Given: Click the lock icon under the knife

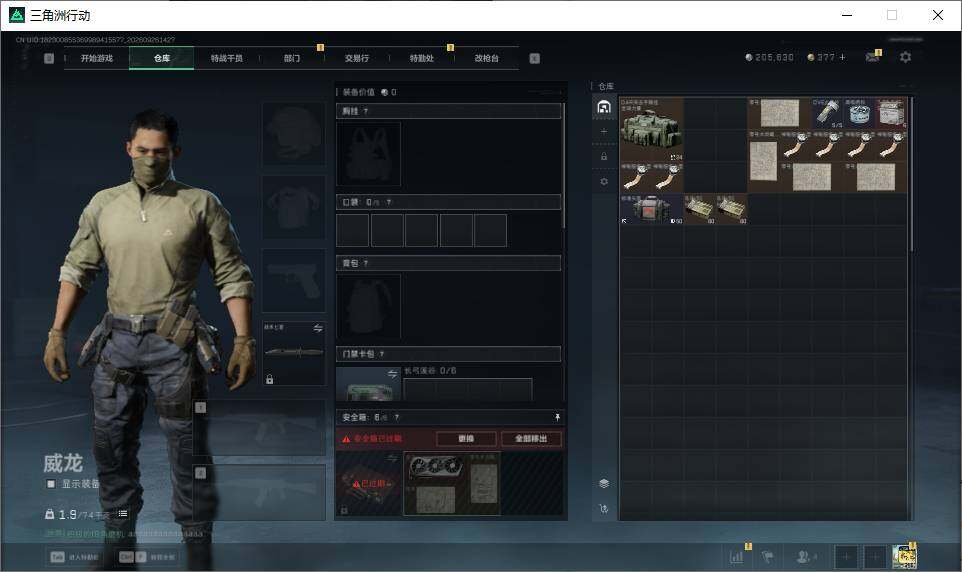Looking at the screenshot, I should [269, 379].
